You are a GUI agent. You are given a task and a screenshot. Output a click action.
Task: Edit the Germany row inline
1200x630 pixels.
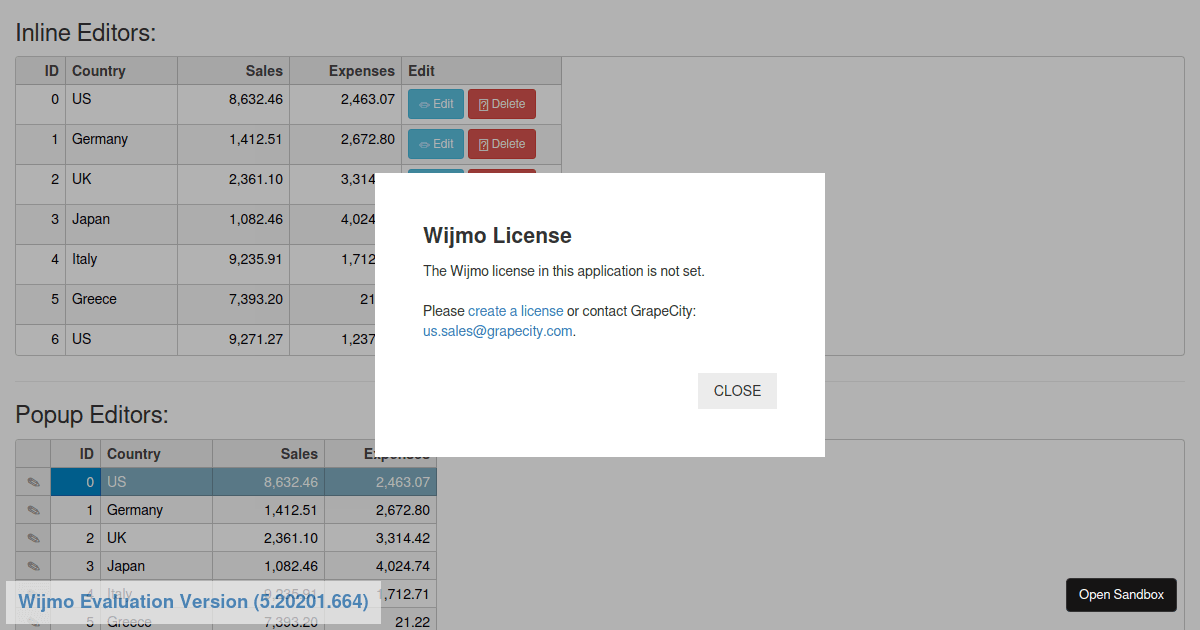pos(436,144)
